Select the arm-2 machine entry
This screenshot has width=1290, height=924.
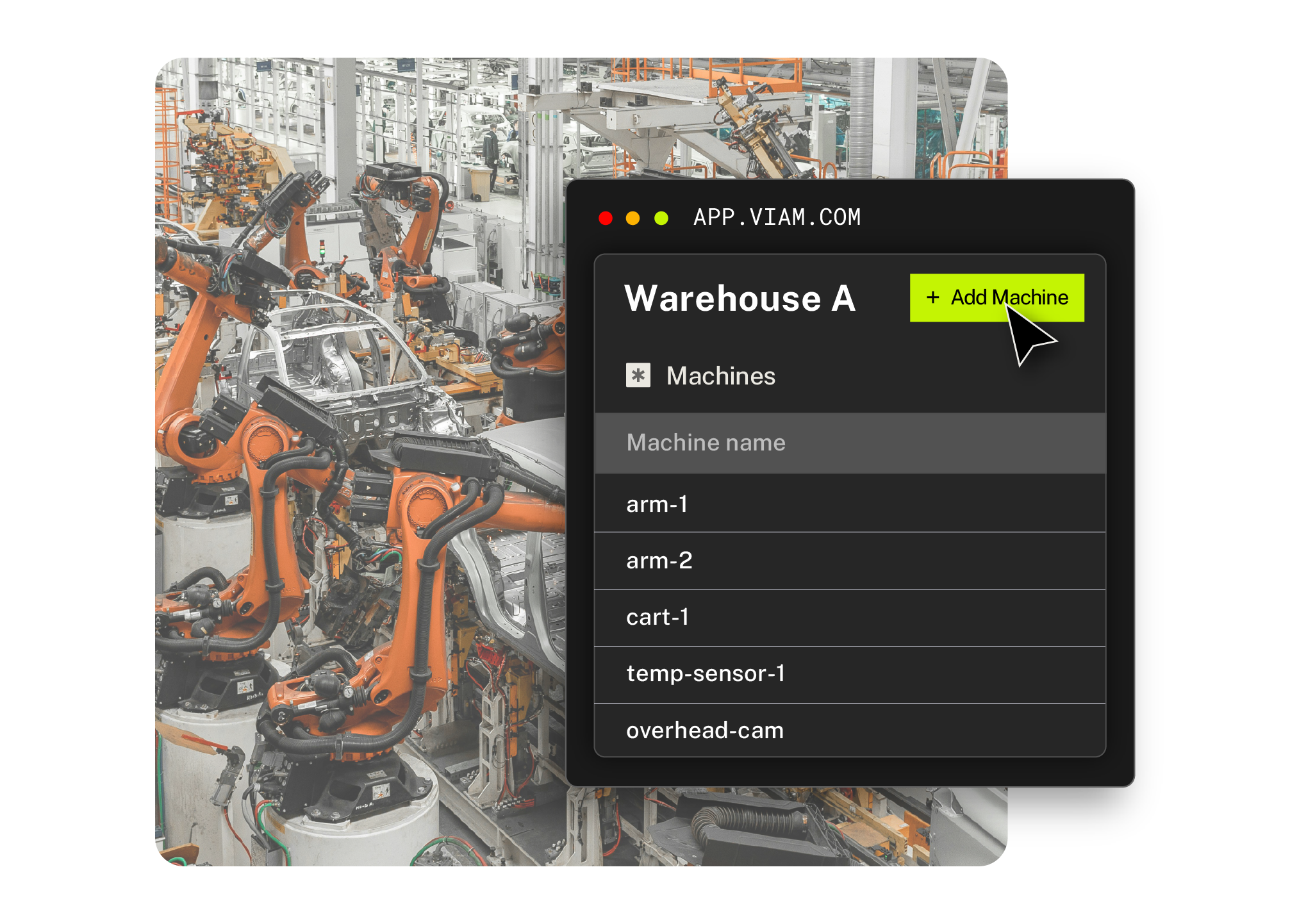pyautogui.click(x=659, y=561)
